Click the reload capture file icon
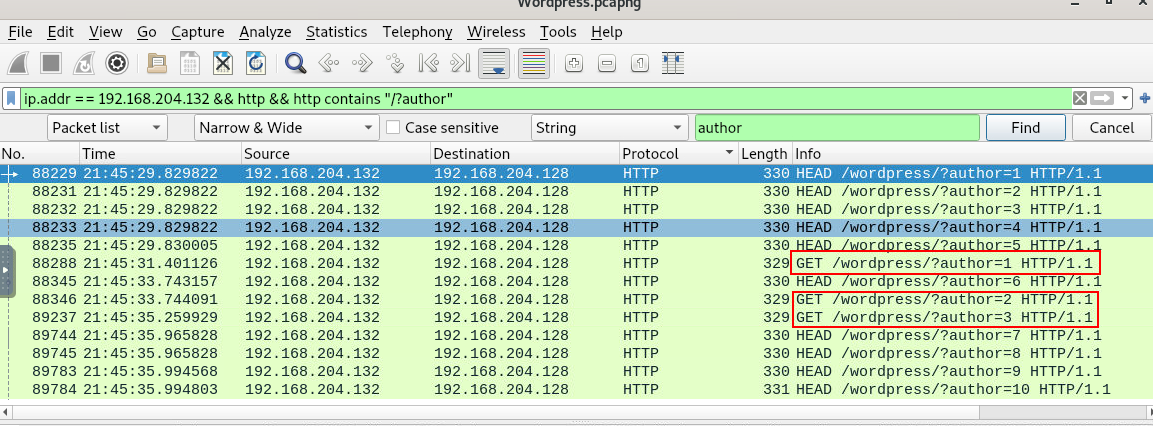Viewport: 1153px width, 426px height. 256,63
